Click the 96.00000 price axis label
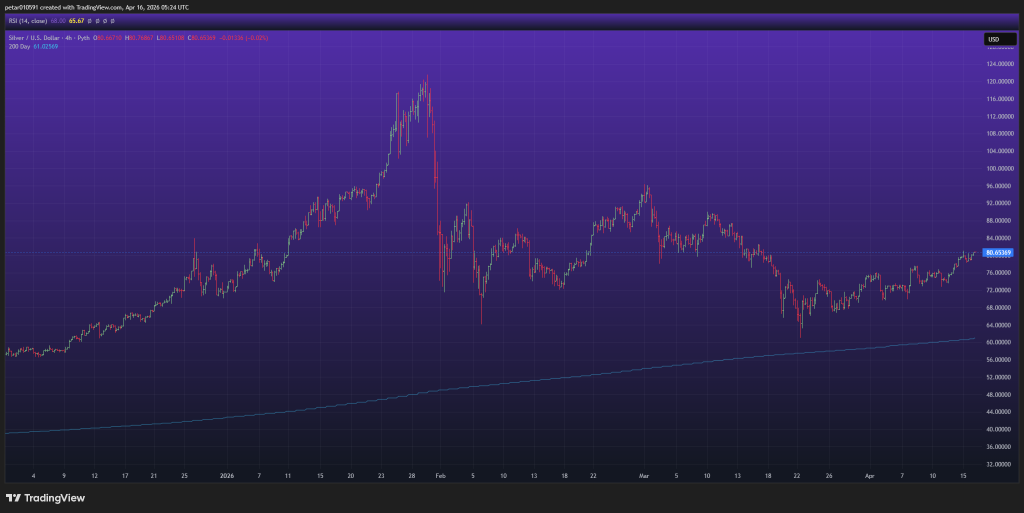 point(1000,186)
